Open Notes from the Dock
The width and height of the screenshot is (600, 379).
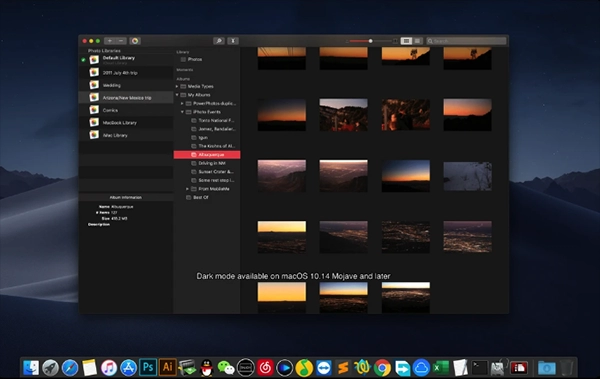(x=90, y=368)
